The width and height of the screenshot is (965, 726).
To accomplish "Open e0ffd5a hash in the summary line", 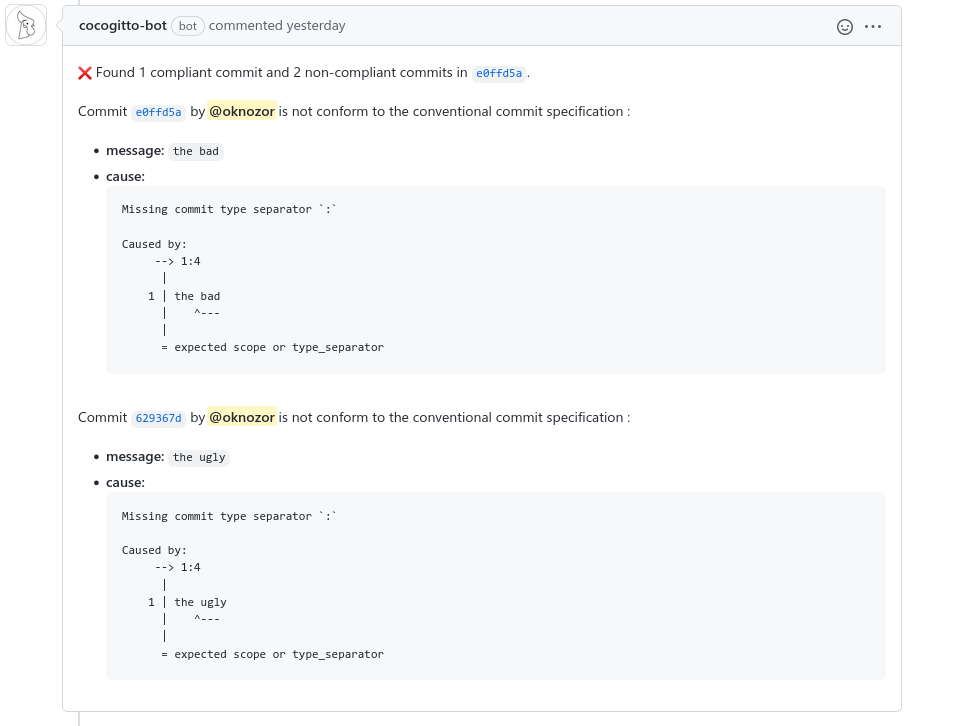I will [499, 73].
